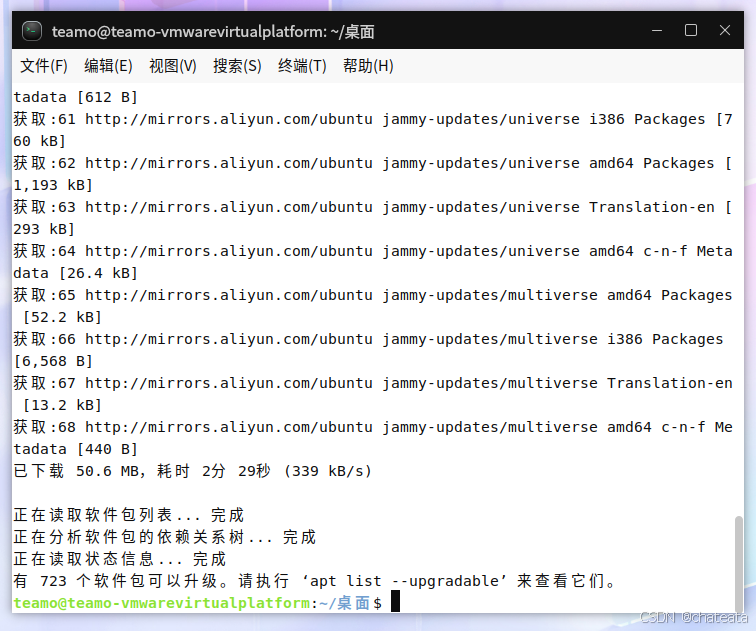Click the line 获取:64 universe c-n-f
This screenshot has width=756, height=631.
click(373, 251)
